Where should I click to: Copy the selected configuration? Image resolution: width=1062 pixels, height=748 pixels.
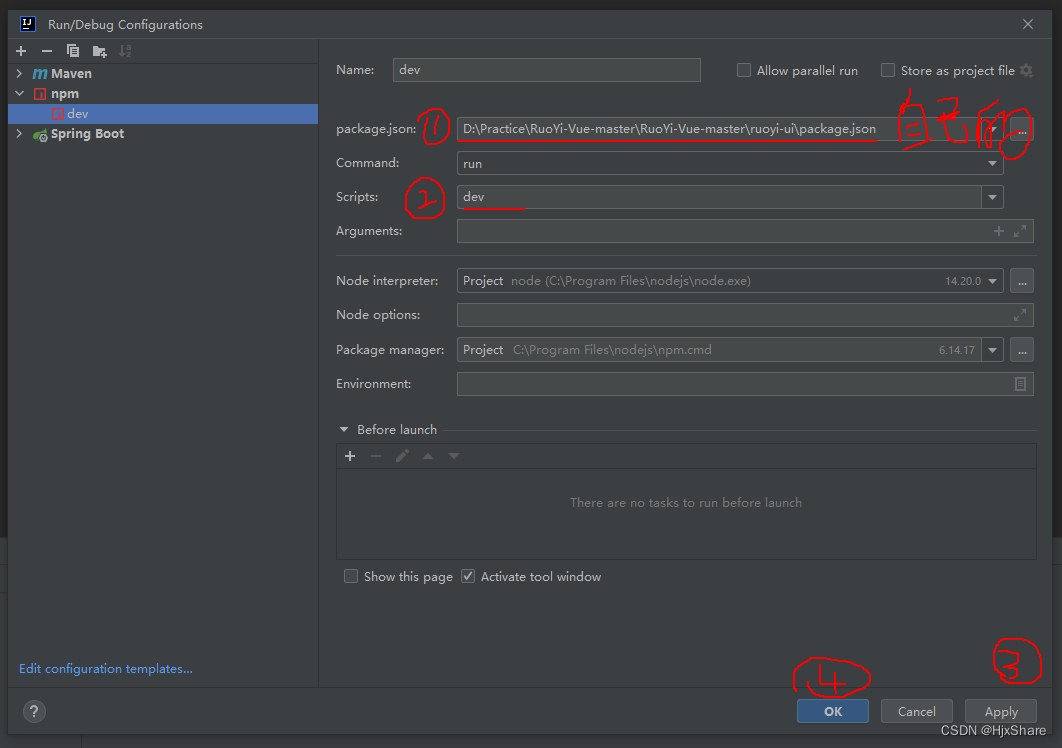72,50
